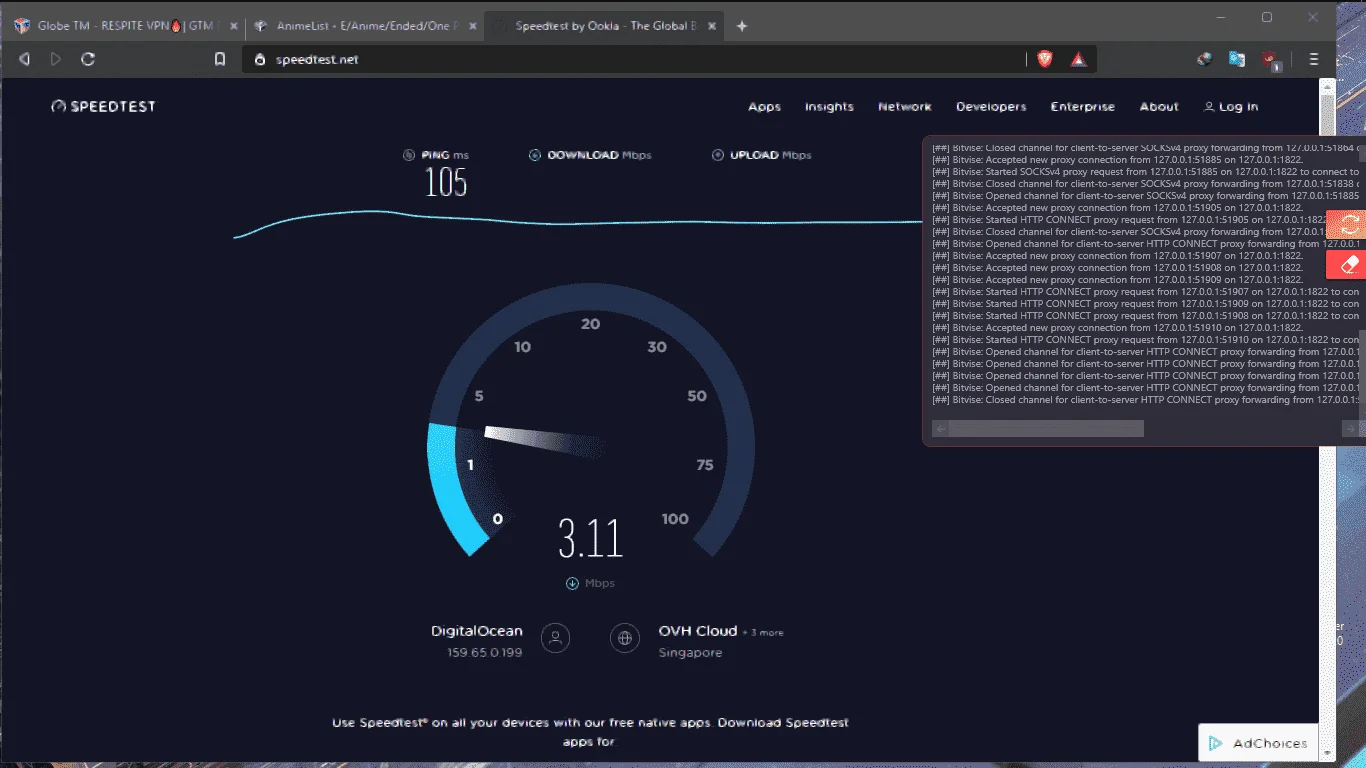Click the log panel's right scroll arrow
Image resolution: width=1366 pixels, height=768 pixels.
(x=1350, y=429)
